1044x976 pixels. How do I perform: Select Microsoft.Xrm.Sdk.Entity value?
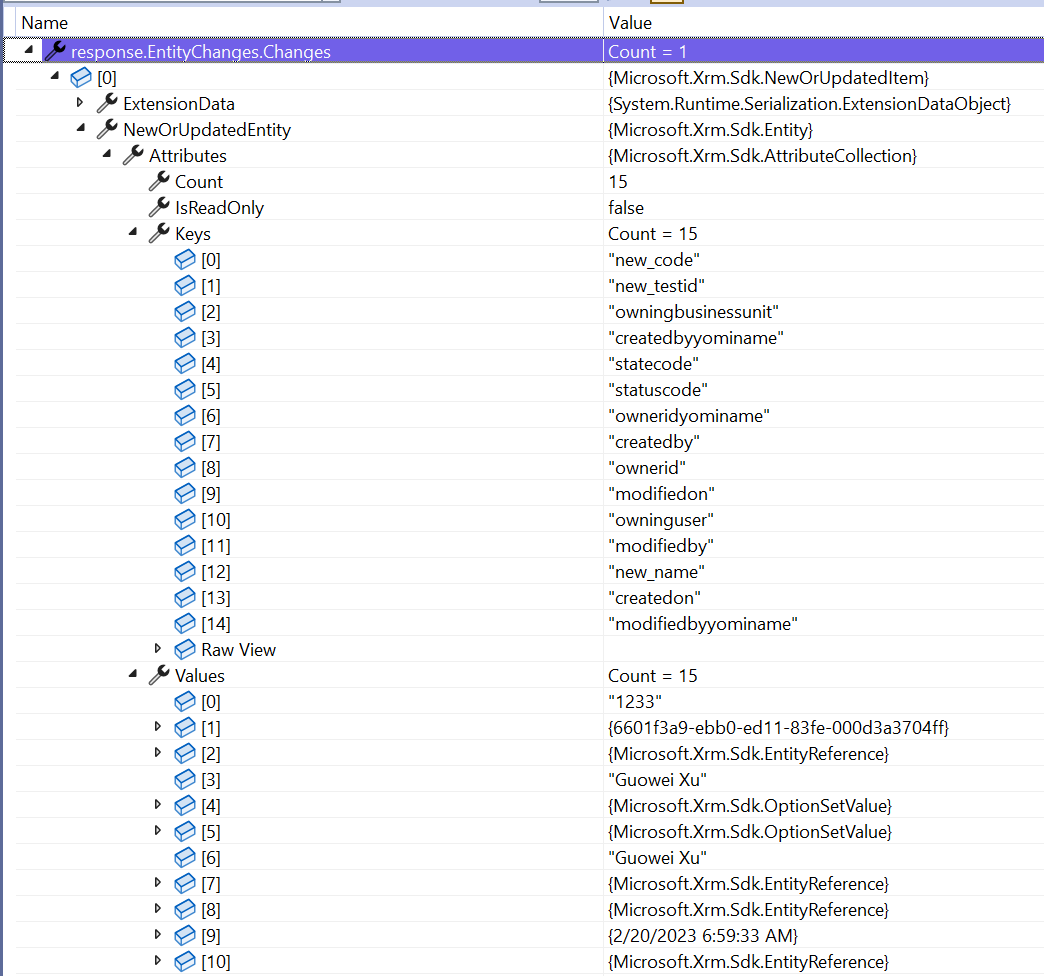tap(710, 130)
